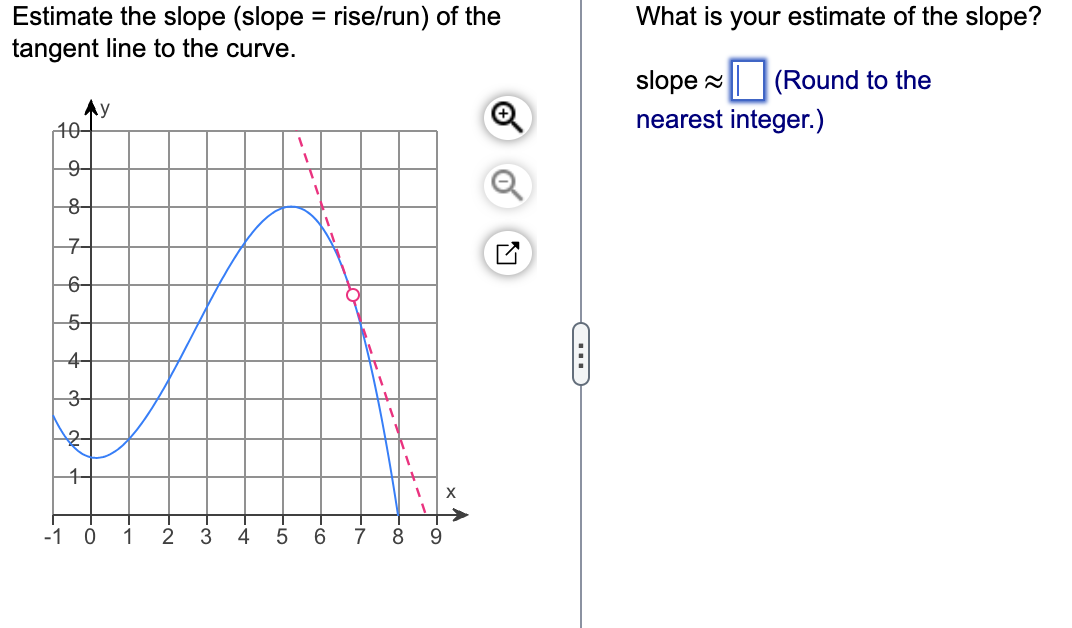Select the open circle marker on the tangent point
The width and height of the screenshot is (1072, 628).
pyautogui.click(x=352, y=295)
